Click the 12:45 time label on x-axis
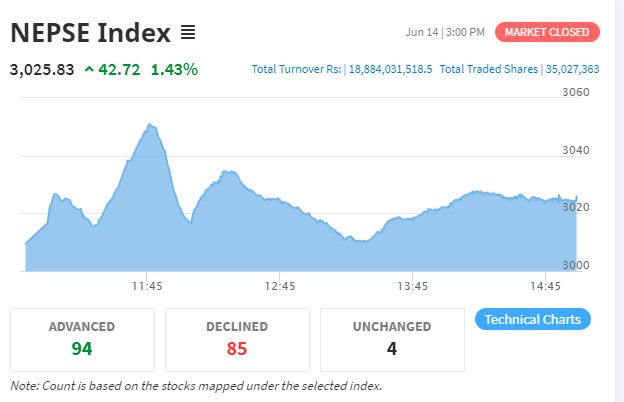This screenshot has width=624, height=402. (x=280, y=286)
